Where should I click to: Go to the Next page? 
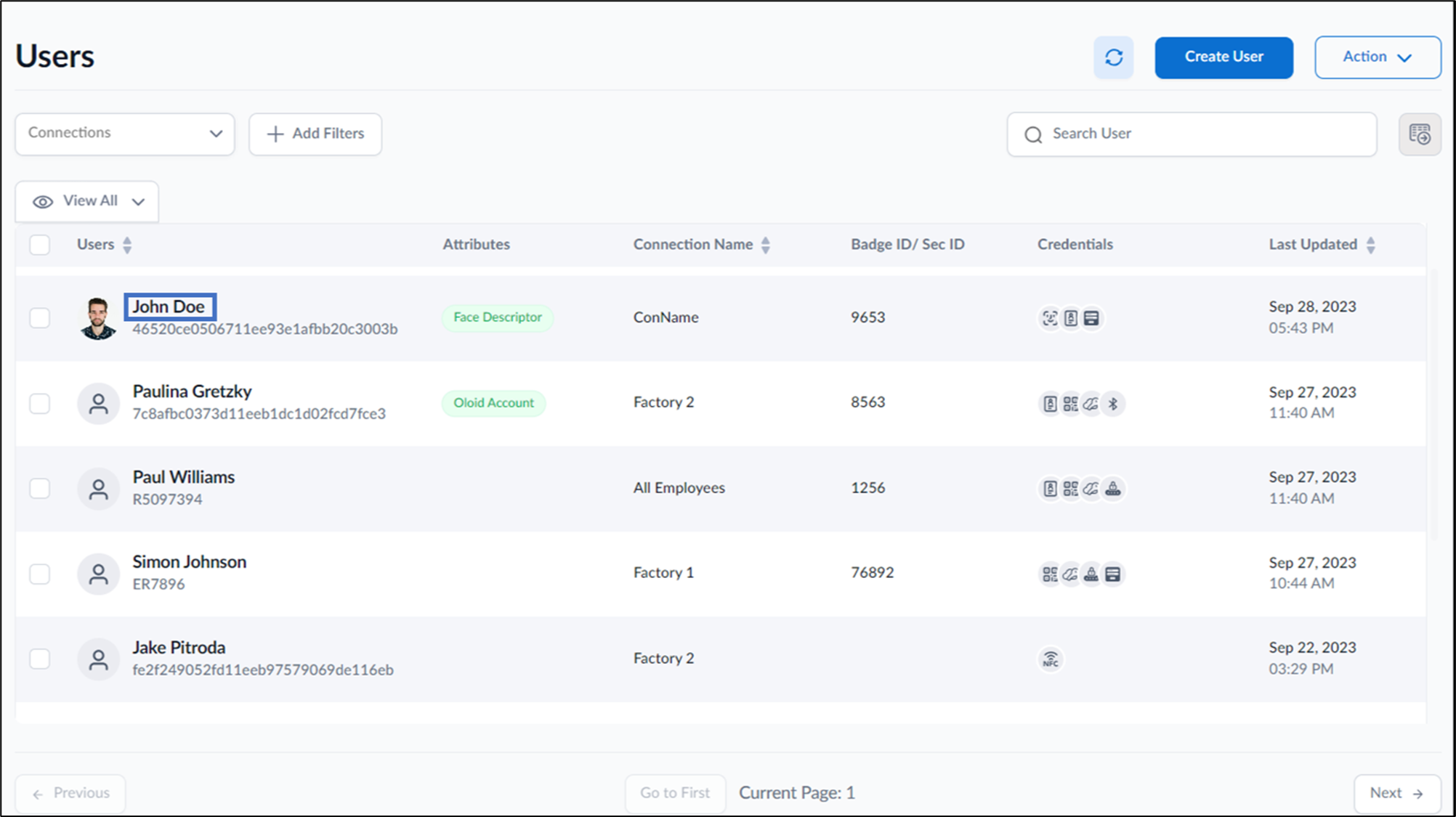(1396, 793)
